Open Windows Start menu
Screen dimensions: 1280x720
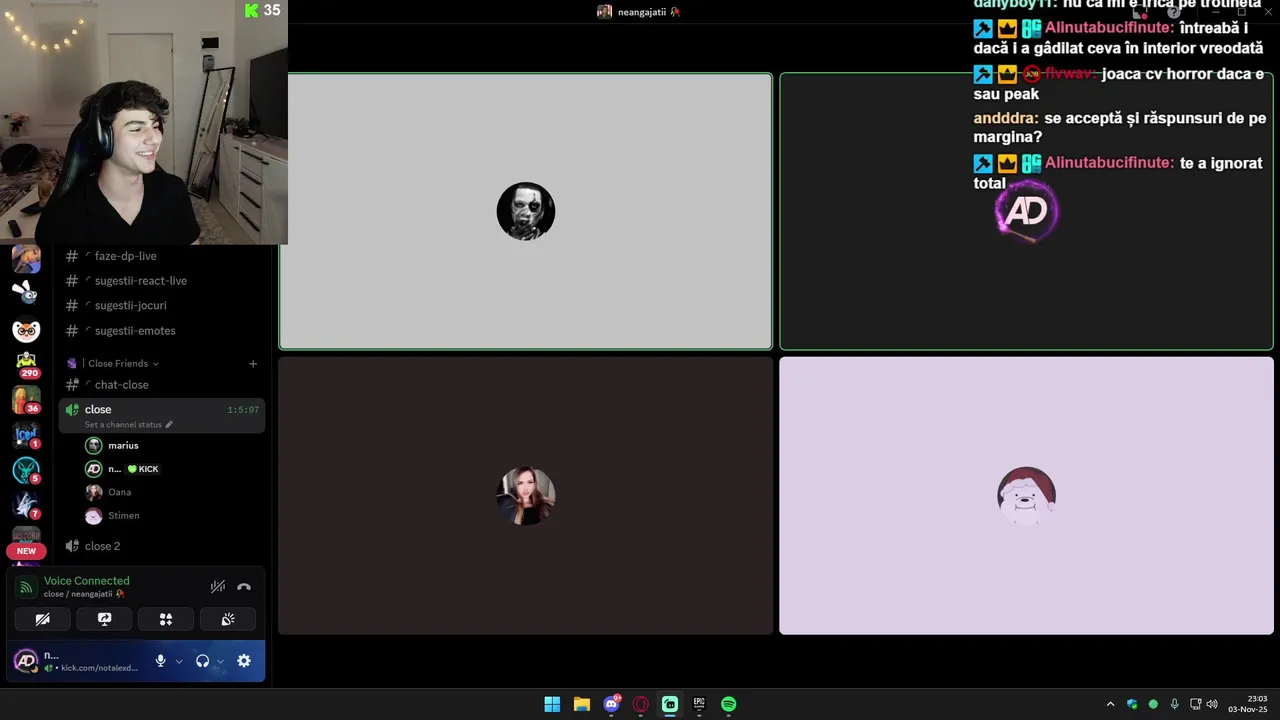[x=552, y=704]
